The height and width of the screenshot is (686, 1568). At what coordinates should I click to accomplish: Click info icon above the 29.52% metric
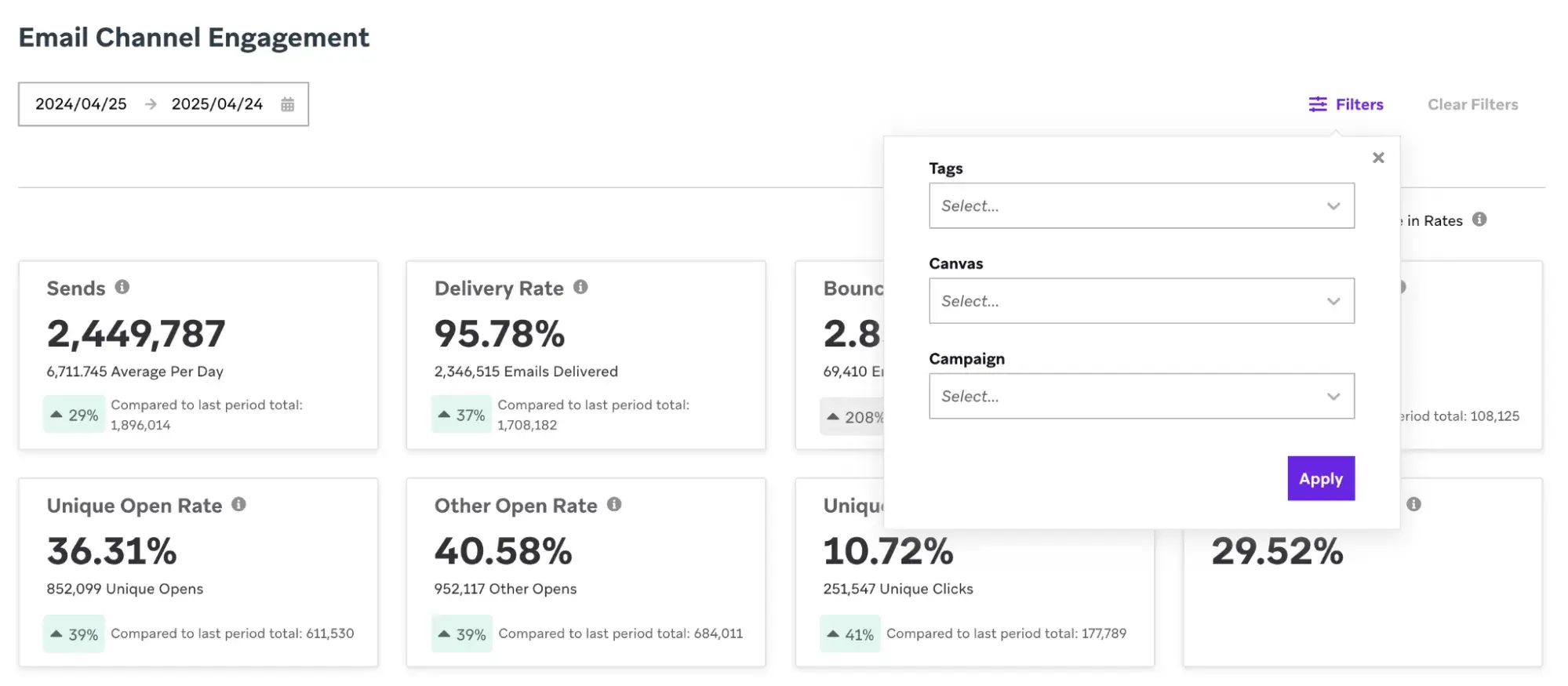[x=1413, y=504]
